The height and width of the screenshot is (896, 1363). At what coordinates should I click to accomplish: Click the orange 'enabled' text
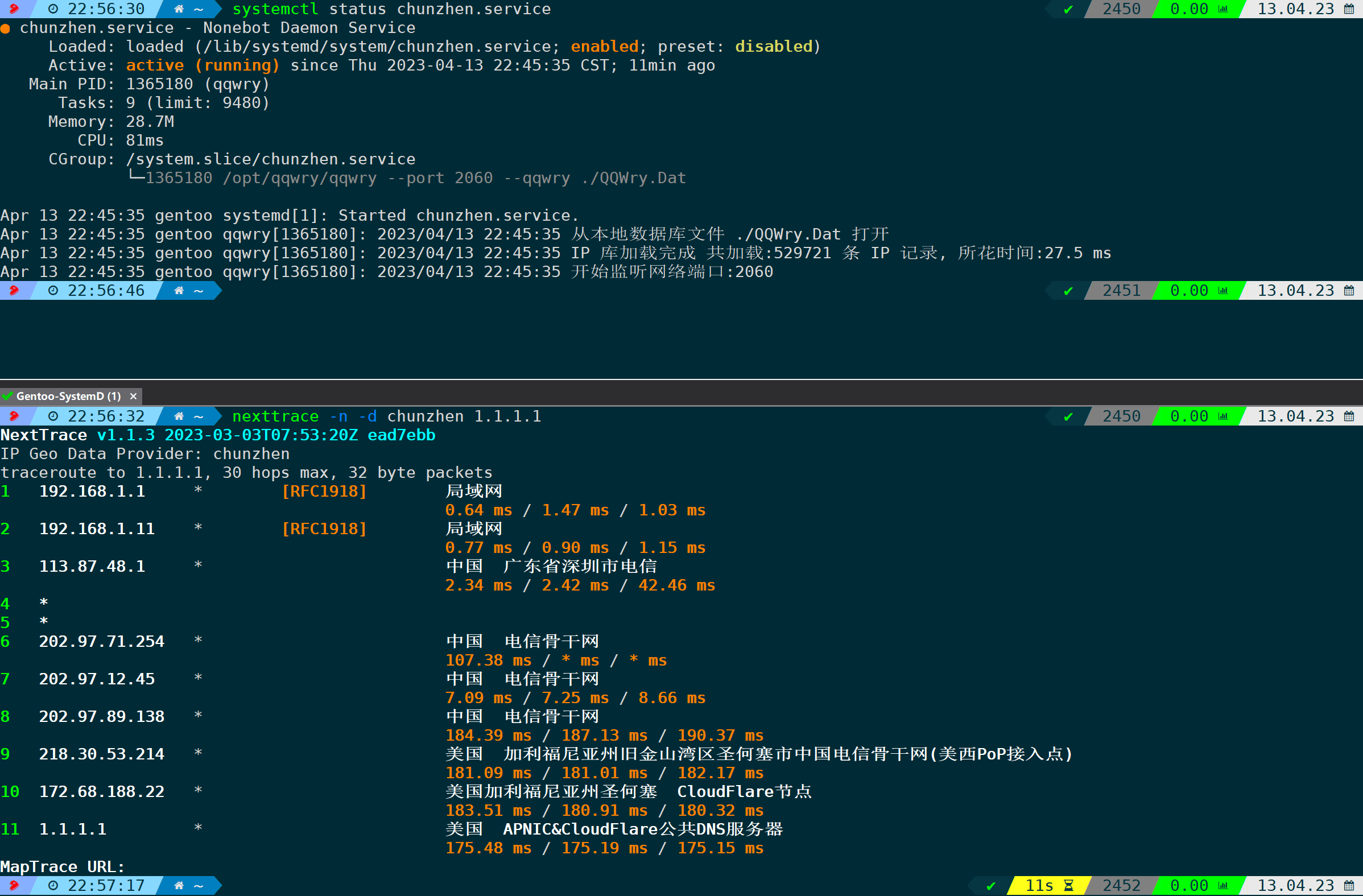coord(605,47)
